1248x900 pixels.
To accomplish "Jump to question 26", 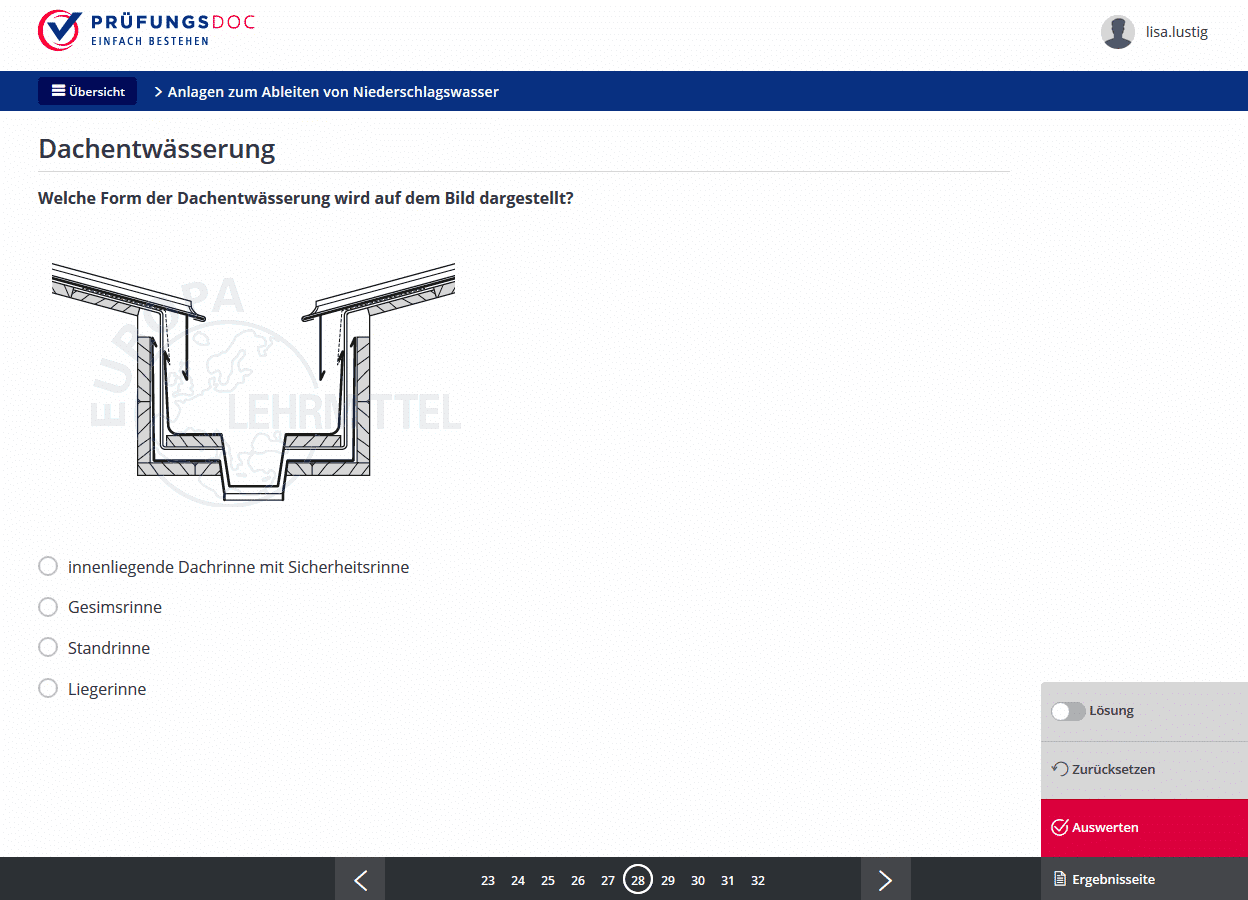I will tap(578, 881).
